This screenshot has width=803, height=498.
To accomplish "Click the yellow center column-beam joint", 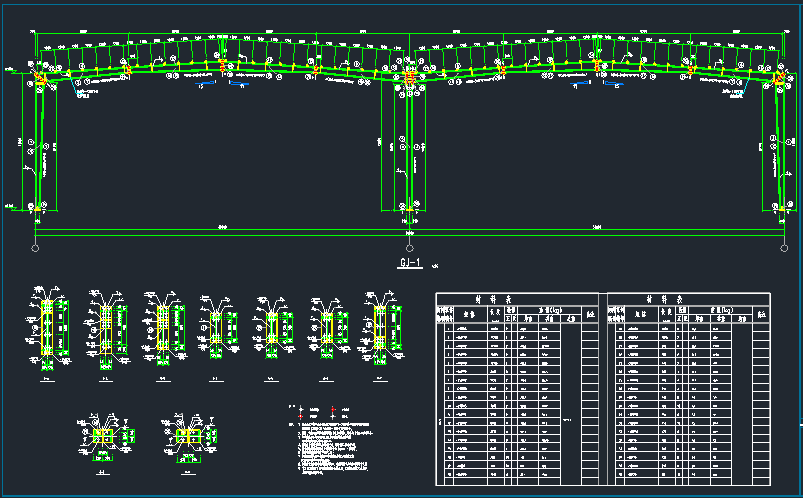I will point(410,76).
